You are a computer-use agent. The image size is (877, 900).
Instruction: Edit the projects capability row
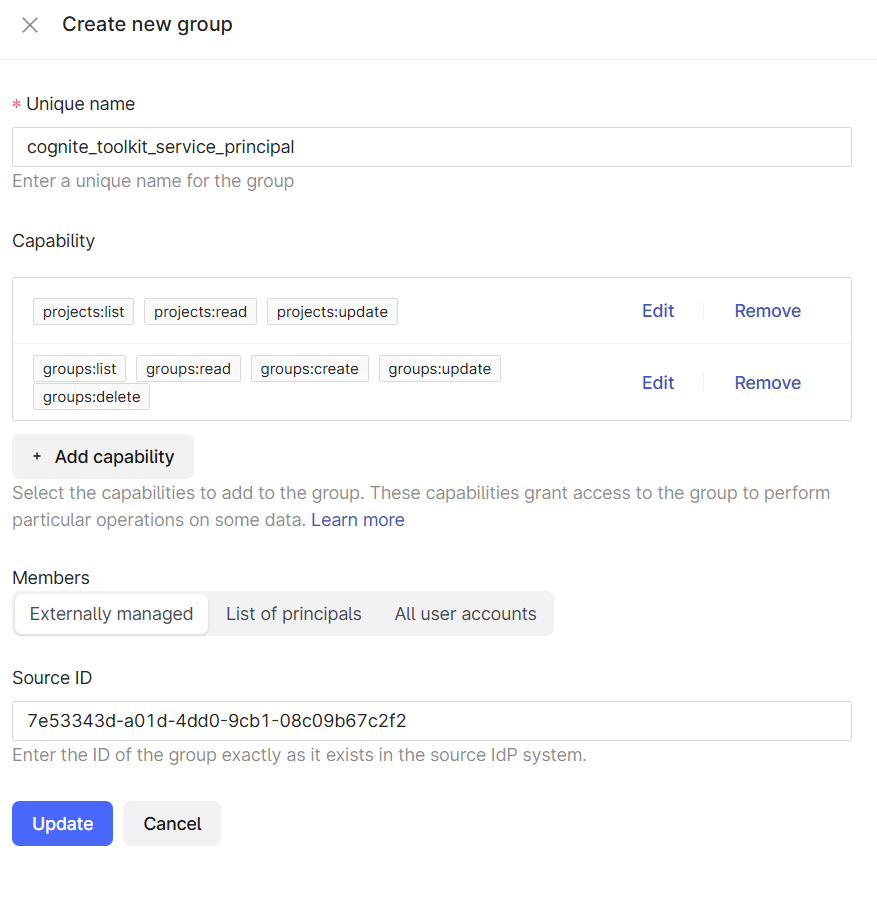pyautogui.click(x=658, y=311)
